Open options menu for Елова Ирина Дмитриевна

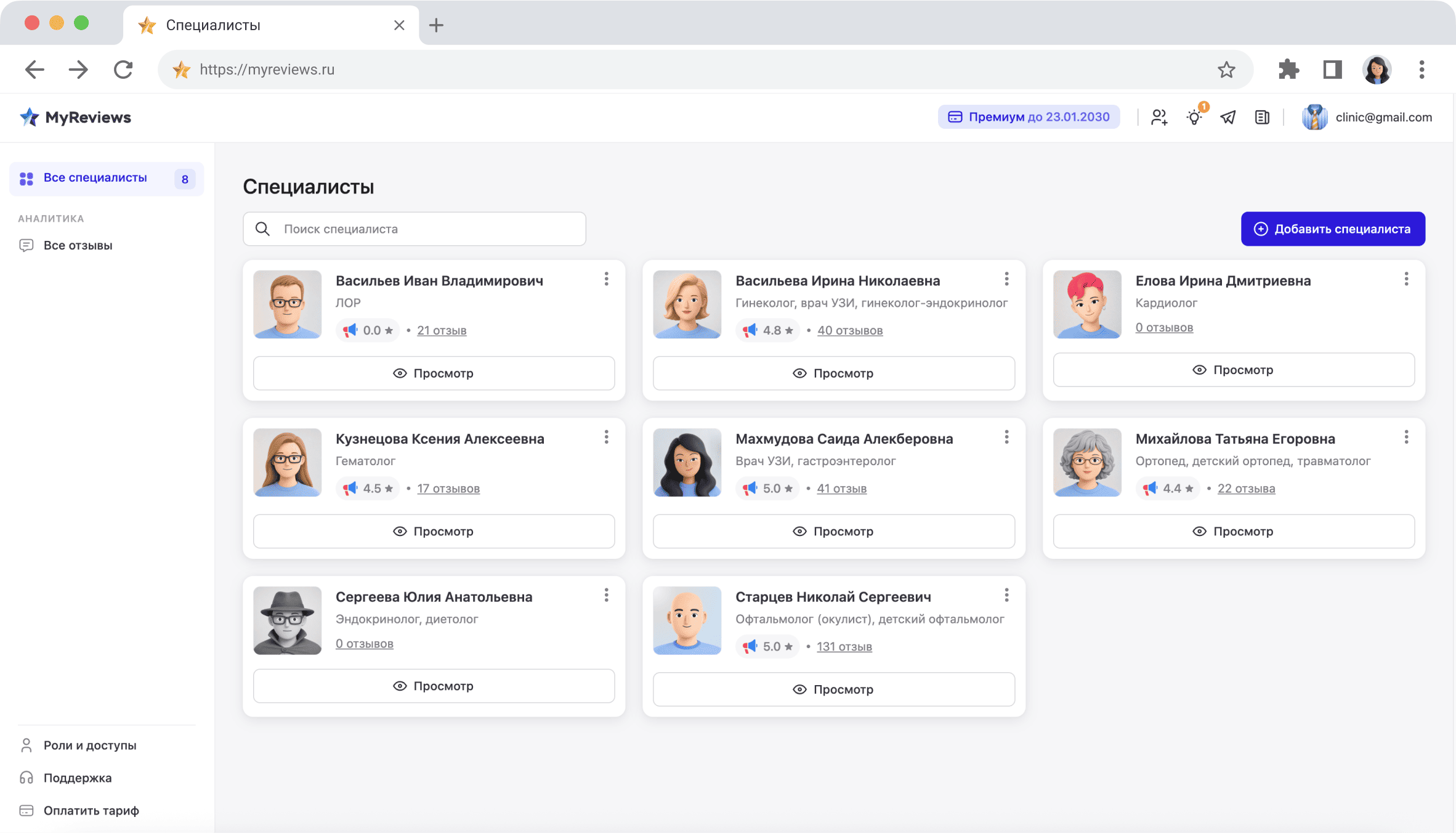[1406, 279]
